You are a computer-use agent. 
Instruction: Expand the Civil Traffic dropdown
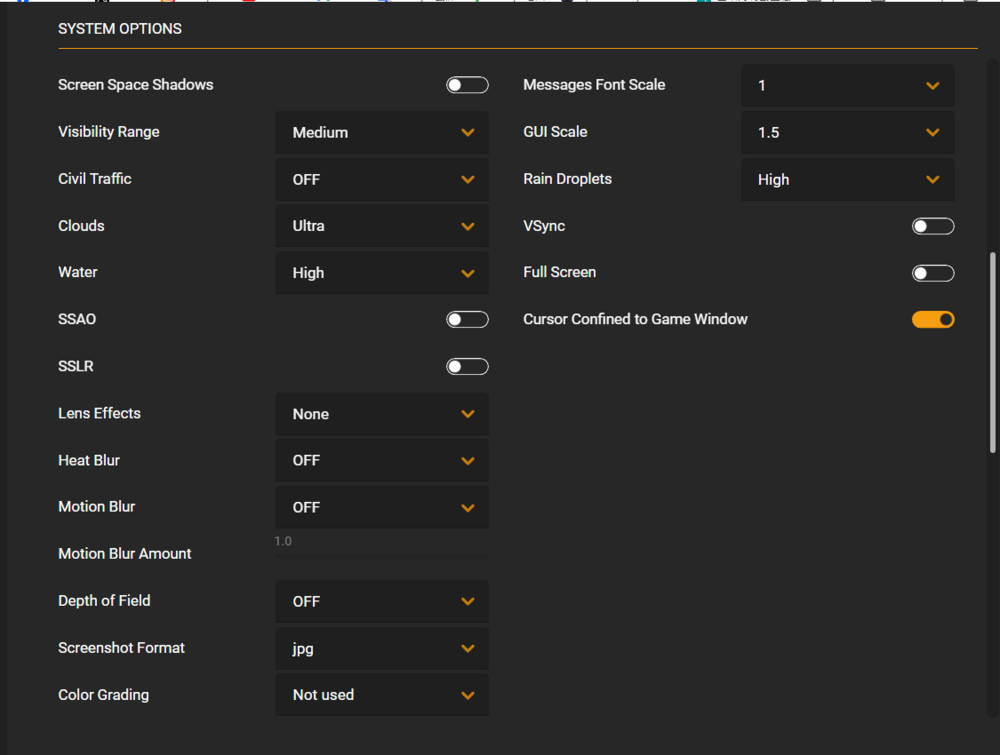click(382, 179)
